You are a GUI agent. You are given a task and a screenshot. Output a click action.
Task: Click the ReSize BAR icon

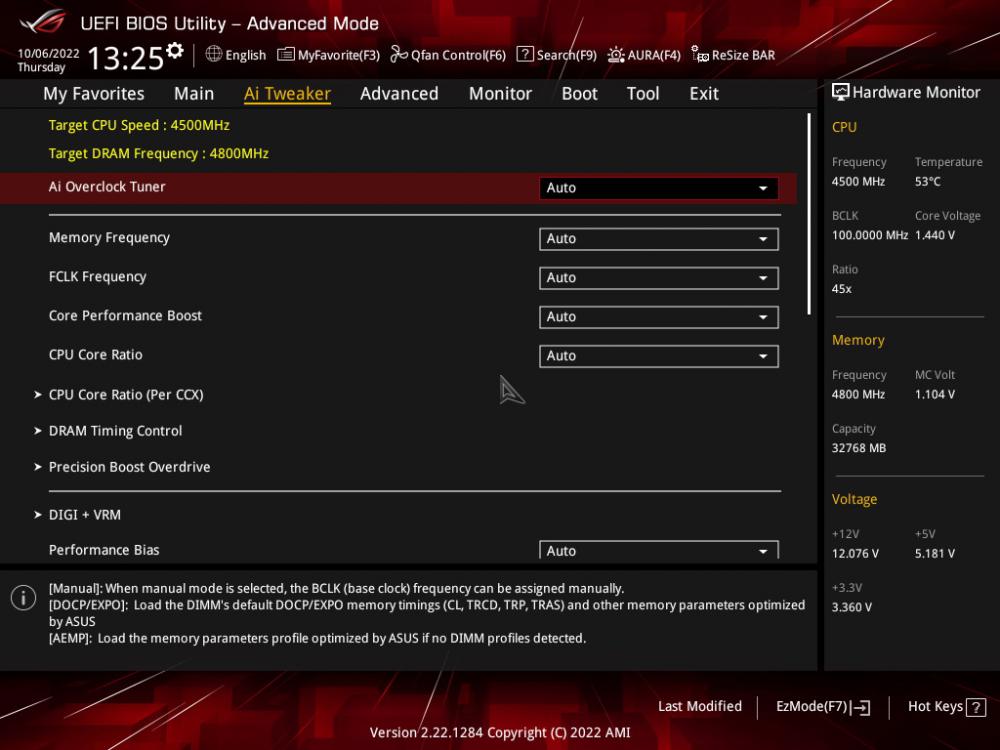pyautogui.click(x=700, y=55)
